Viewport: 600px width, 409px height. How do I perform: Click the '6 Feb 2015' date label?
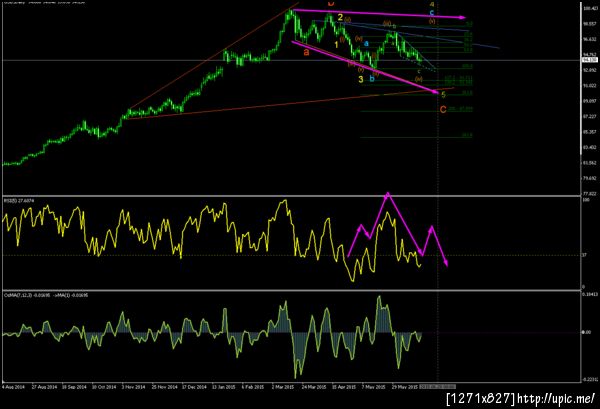pyautogui.click(x=253, y=387)
